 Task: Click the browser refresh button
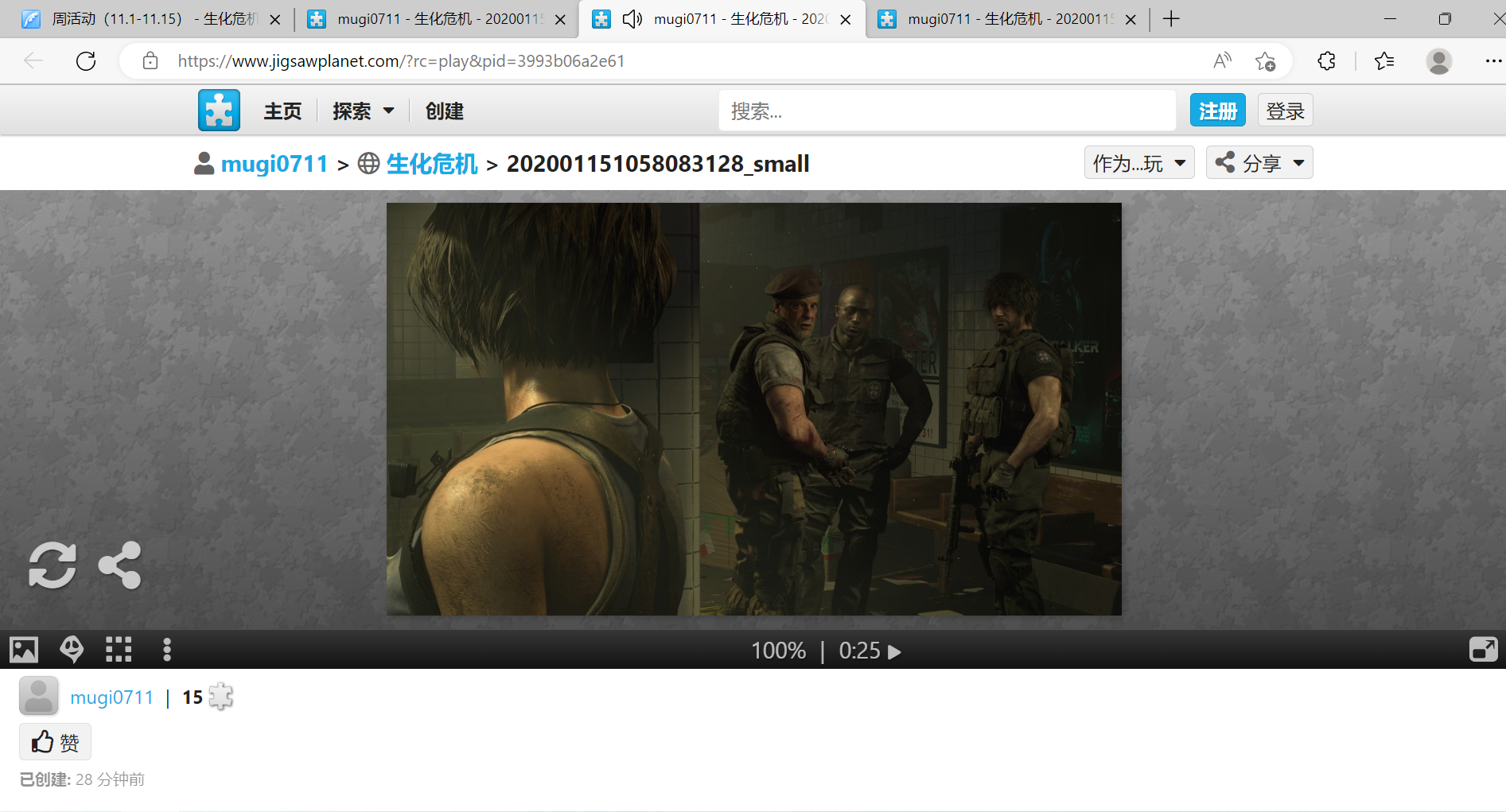coord(86,61)
